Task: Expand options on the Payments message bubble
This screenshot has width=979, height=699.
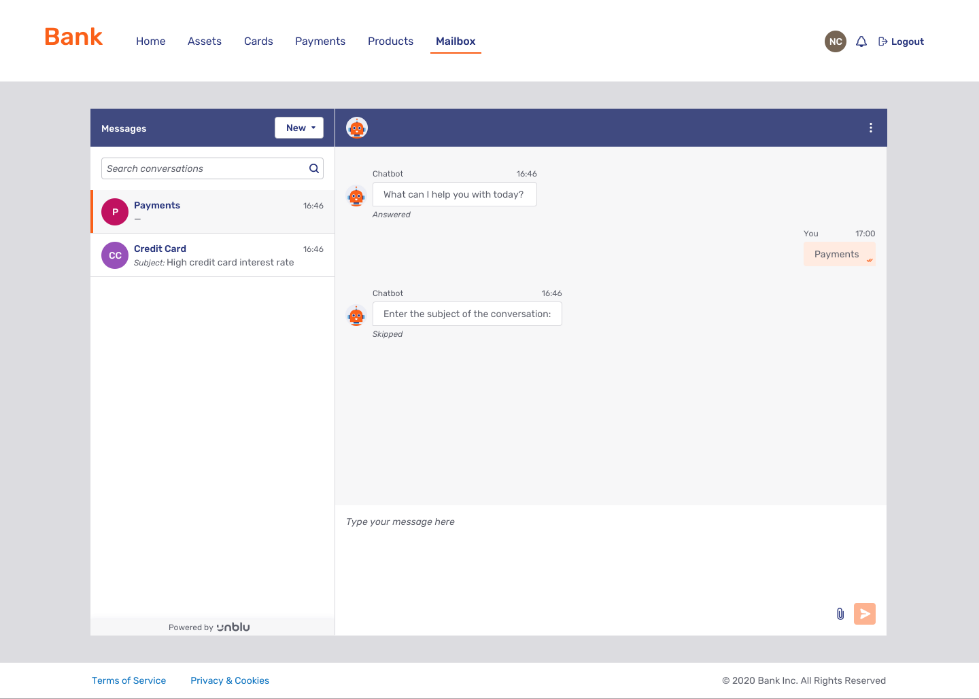Action: tap(868, 260)
